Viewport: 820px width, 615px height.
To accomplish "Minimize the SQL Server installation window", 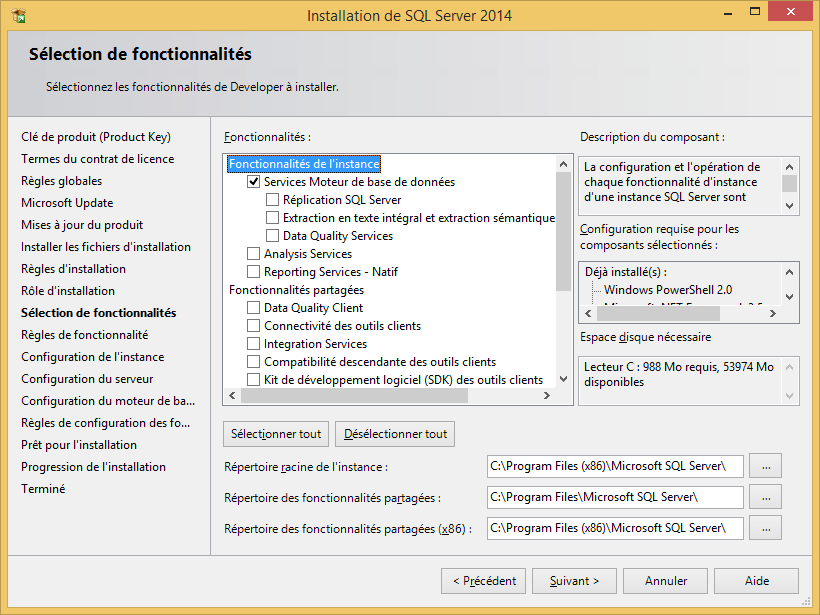I will 728,12.
